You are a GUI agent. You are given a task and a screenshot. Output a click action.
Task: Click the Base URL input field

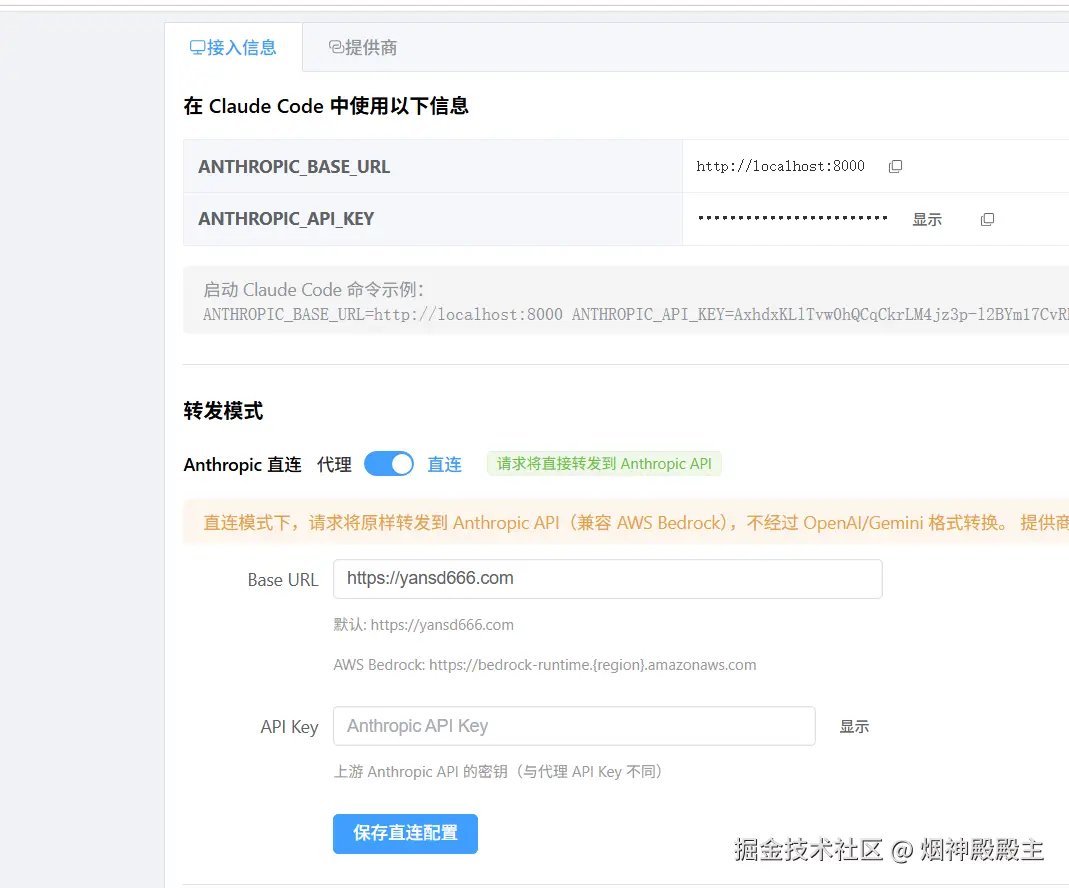pyautogui.click(x=607, y=579)
